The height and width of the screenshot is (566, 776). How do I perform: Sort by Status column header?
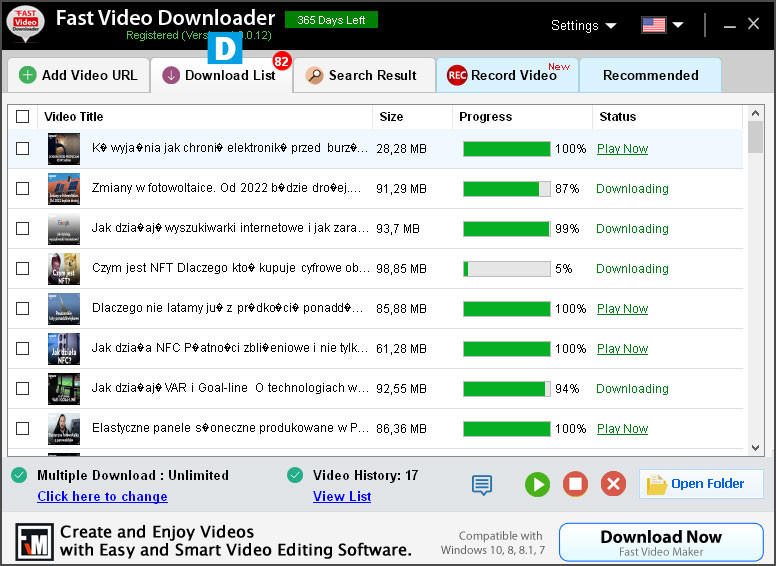(x=668, y=117)
